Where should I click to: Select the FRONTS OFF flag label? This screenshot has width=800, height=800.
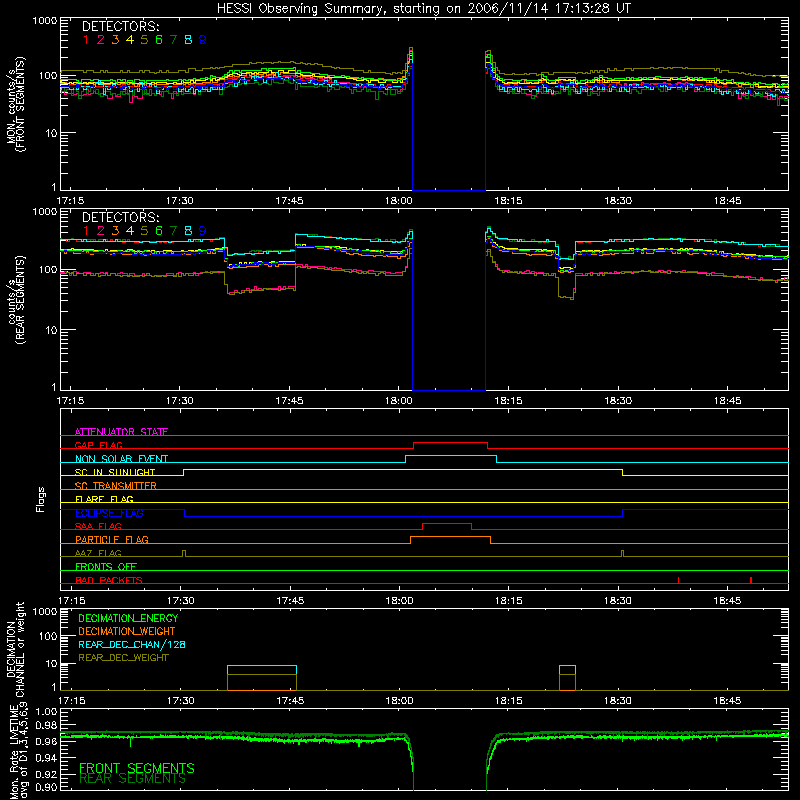[106, 567]
